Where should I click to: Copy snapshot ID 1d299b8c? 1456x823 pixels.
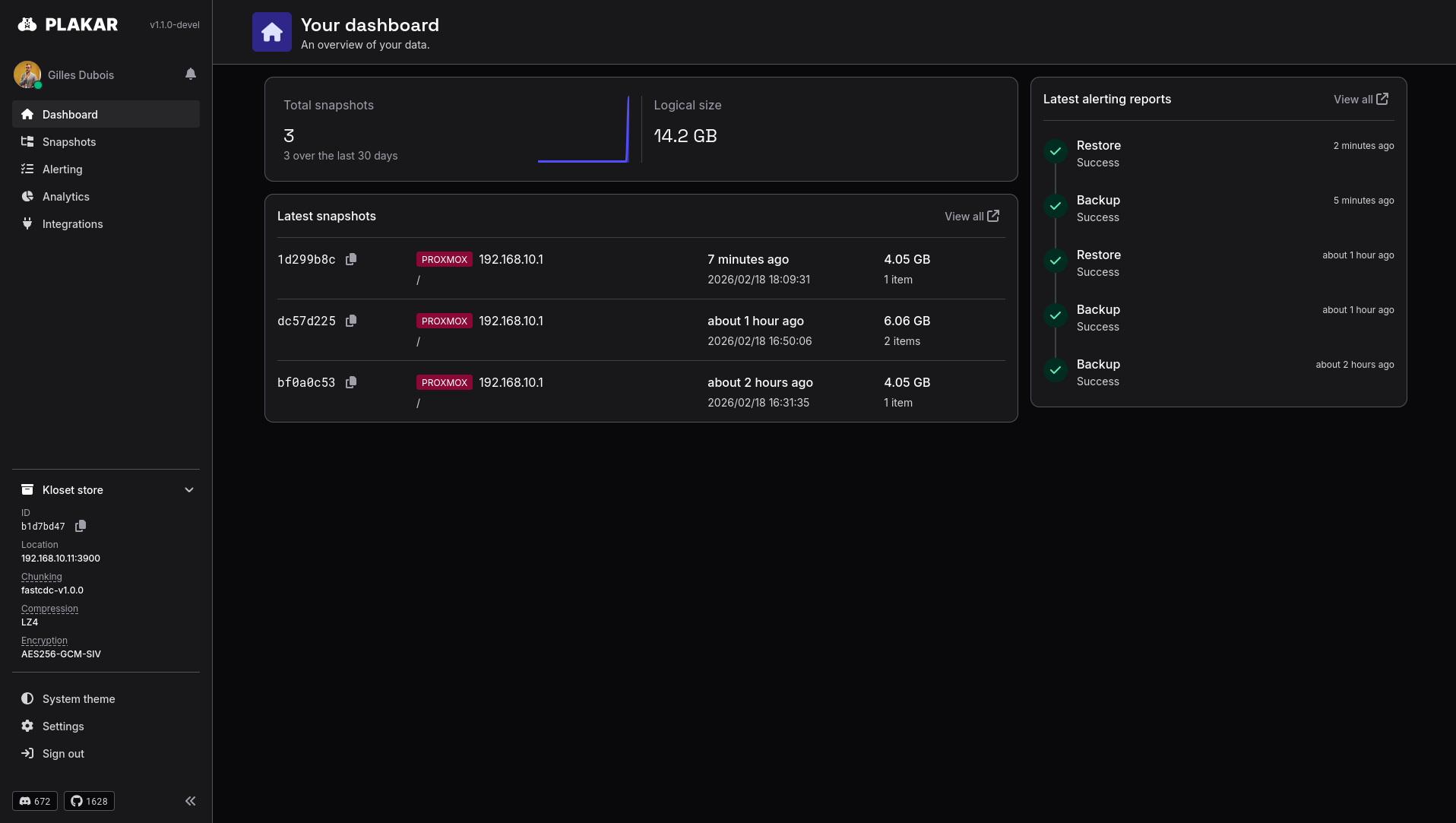351,260
